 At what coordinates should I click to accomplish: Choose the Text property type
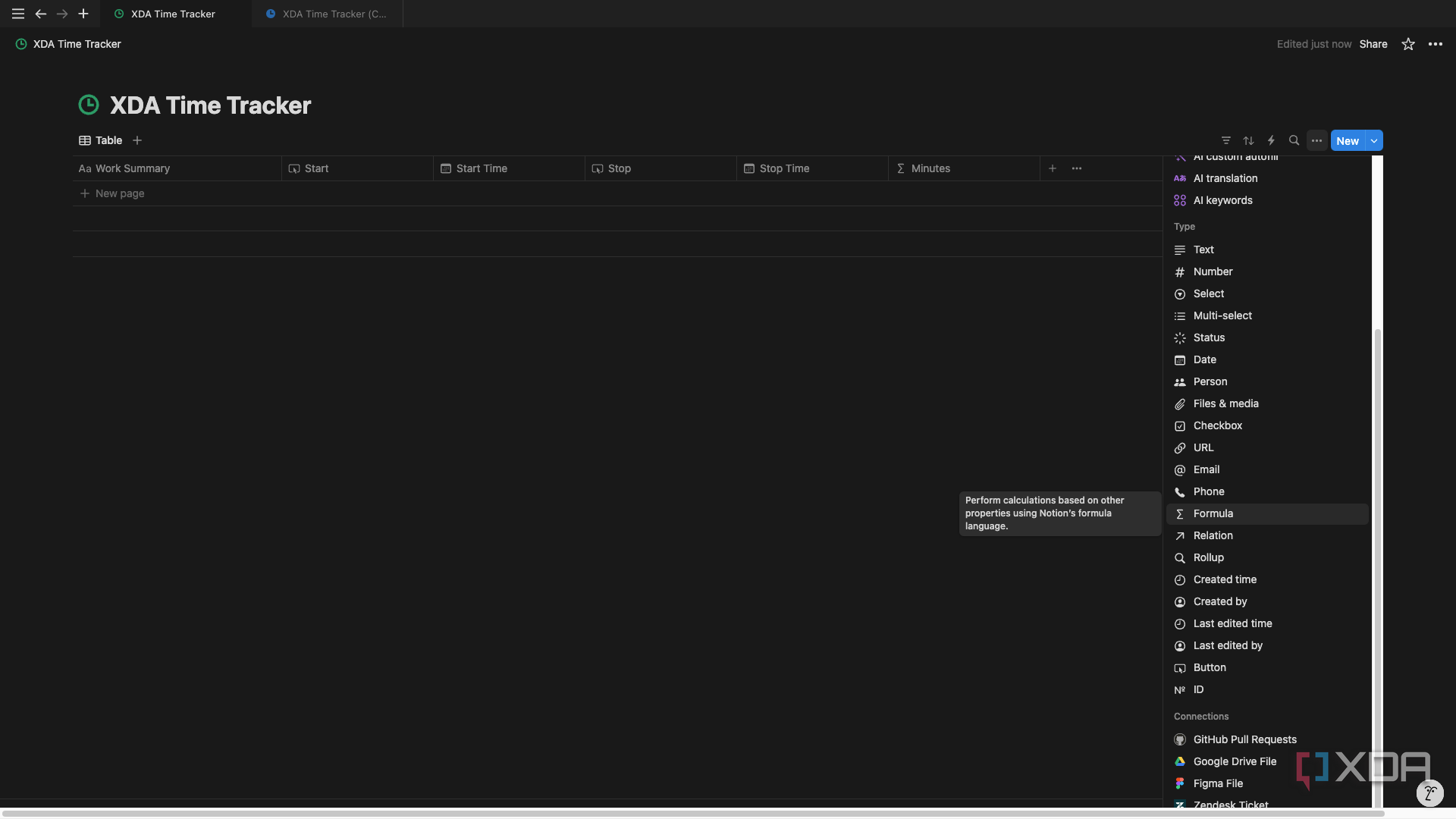1267,249
